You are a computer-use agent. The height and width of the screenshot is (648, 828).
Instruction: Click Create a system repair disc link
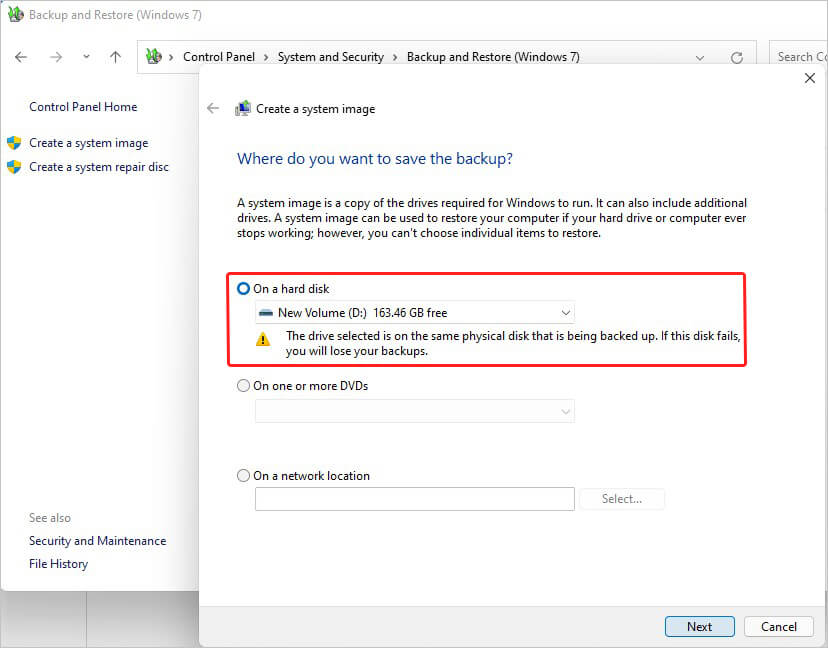[x=99, y=167]
